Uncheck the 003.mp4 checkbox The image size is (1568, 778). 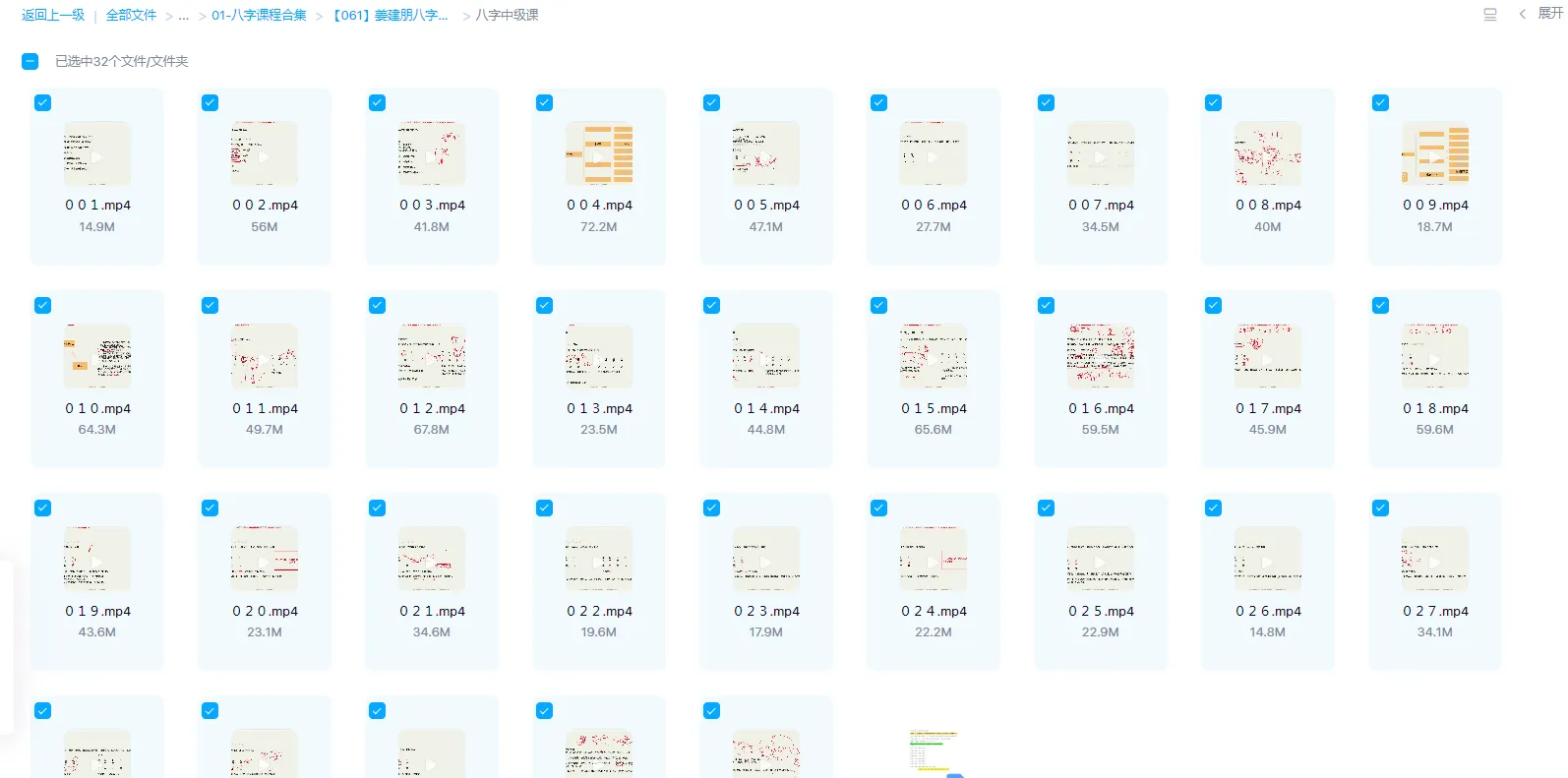point(378,103)
